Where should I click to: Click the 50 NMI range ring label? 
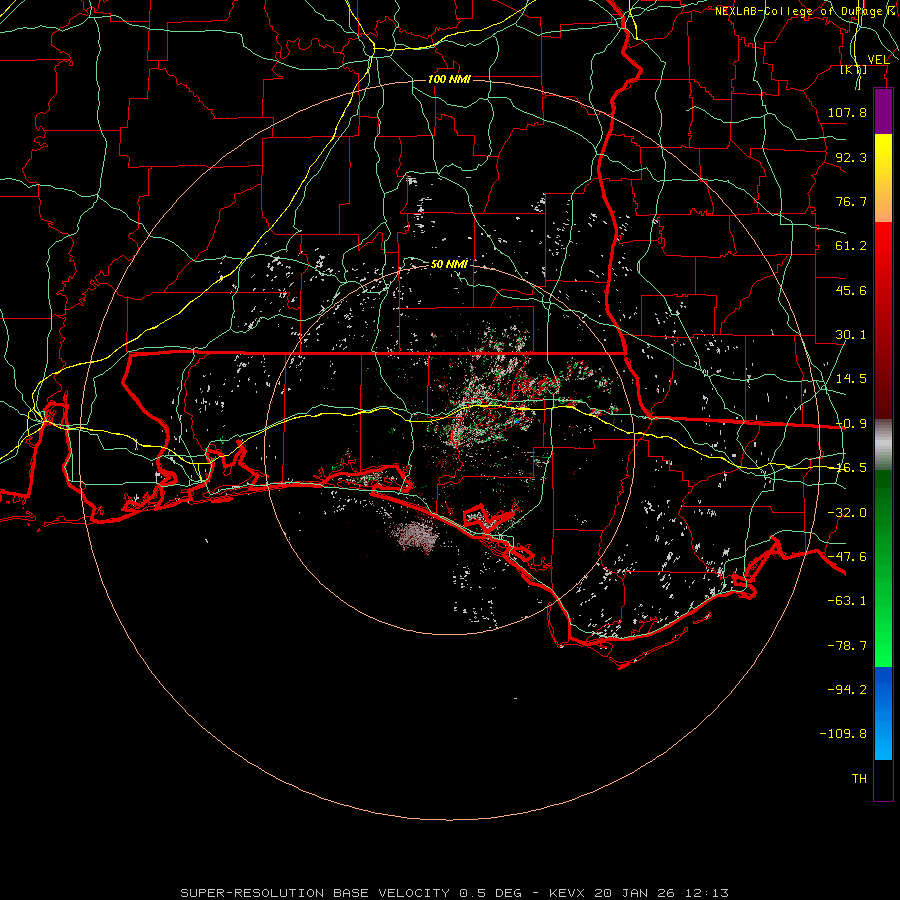coord(449,264)
